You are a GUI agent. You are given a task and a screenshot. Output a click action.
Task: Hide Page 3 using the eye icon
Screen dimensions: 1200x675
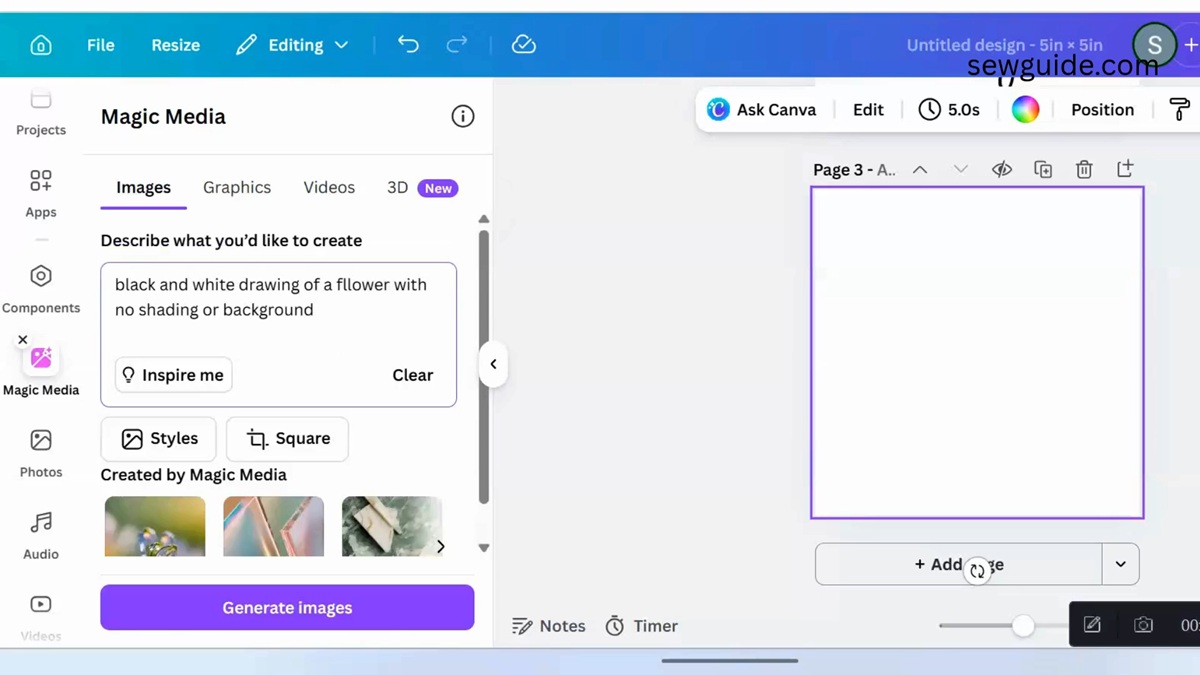coord(1001,169)
